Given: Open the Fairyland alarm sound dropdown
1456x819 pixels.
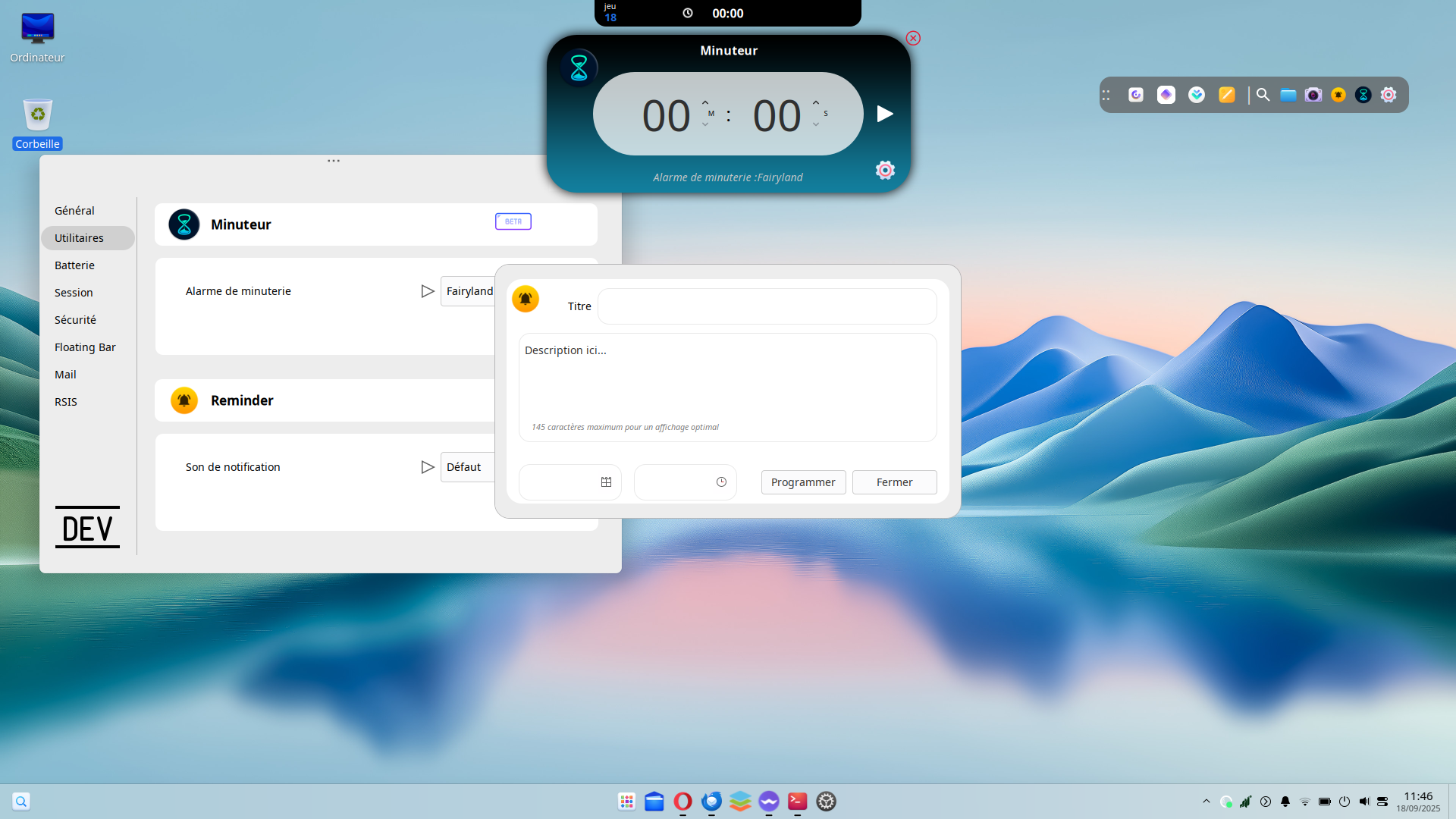Looking at the screenshot, I should pyautogui.click(x=469, y=291).
